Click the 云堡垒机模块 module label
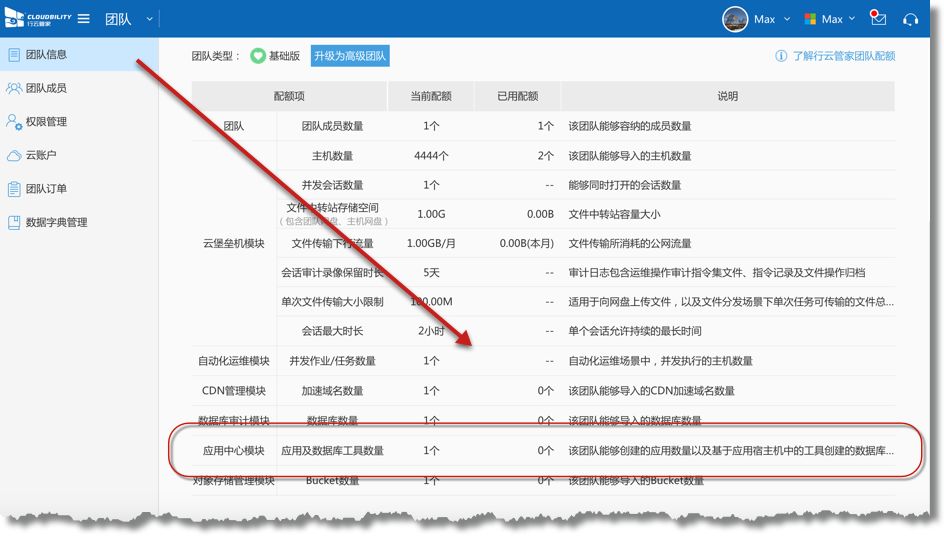 point(234,243)
